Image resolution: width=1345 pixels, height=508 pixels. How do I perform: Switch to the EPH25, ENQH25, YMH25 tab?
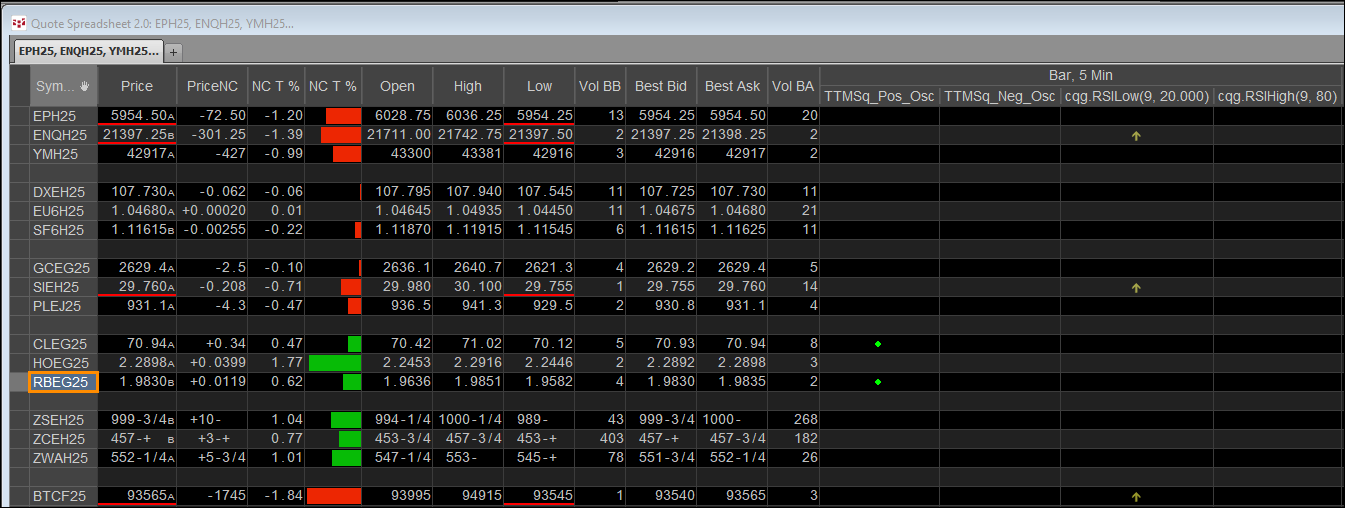pos(88,51)
